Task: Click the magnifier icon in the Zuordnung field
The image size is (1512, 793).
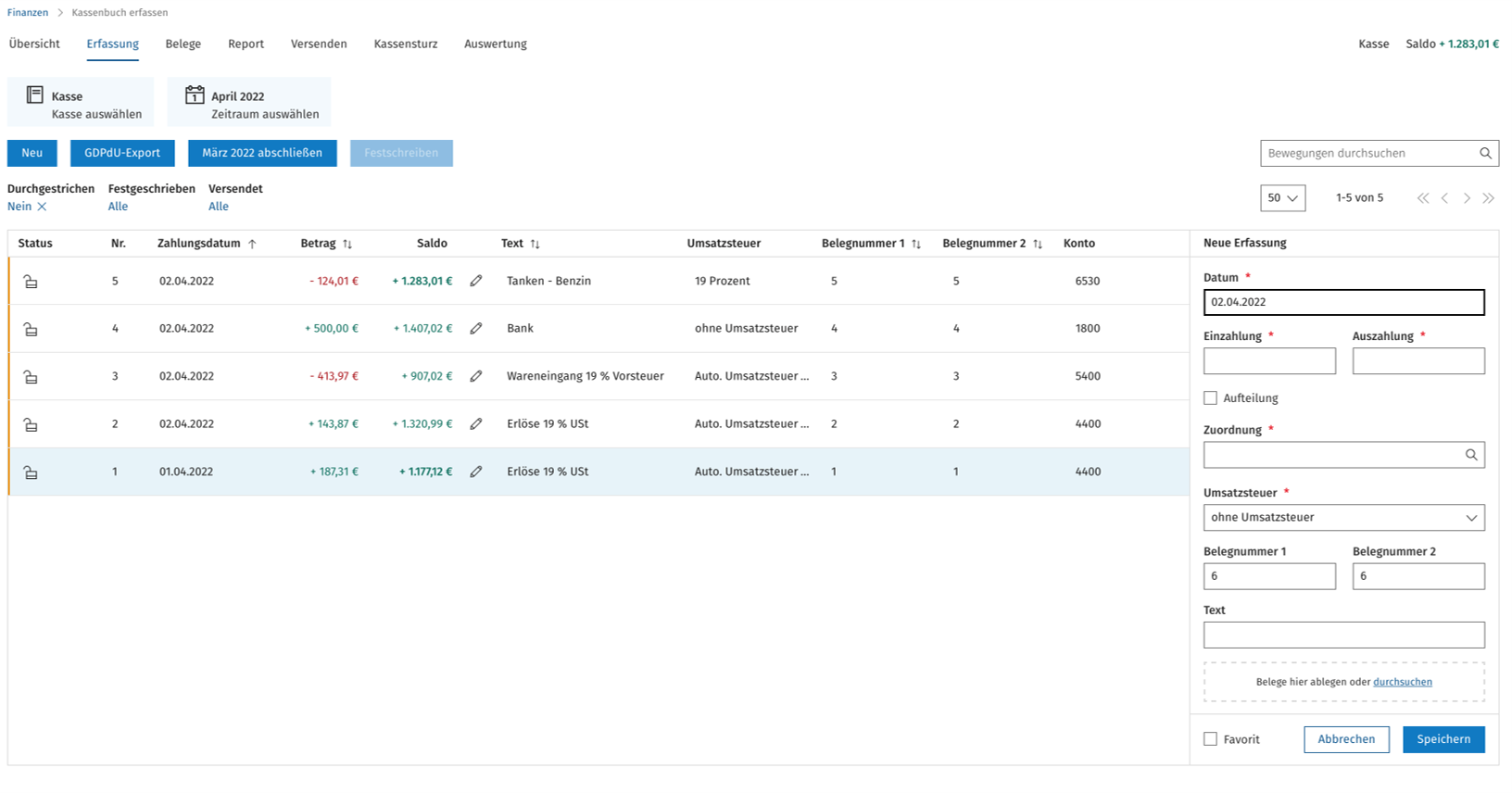Action: pos(1470,455)
